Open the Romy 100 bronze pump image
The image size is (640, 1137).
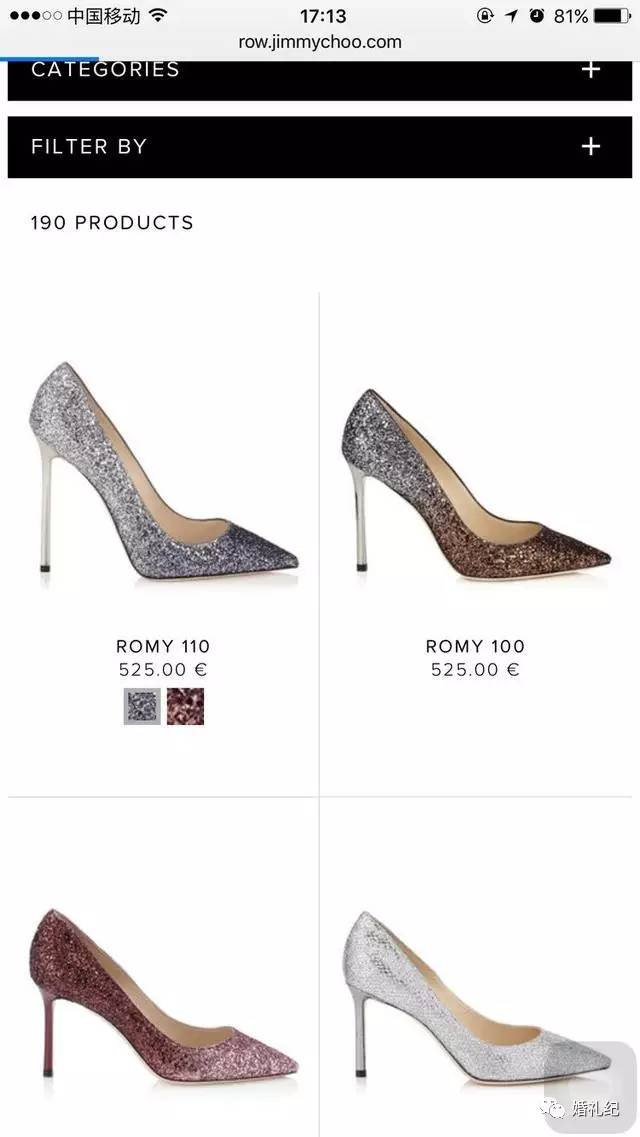click(x=476, y=484)
